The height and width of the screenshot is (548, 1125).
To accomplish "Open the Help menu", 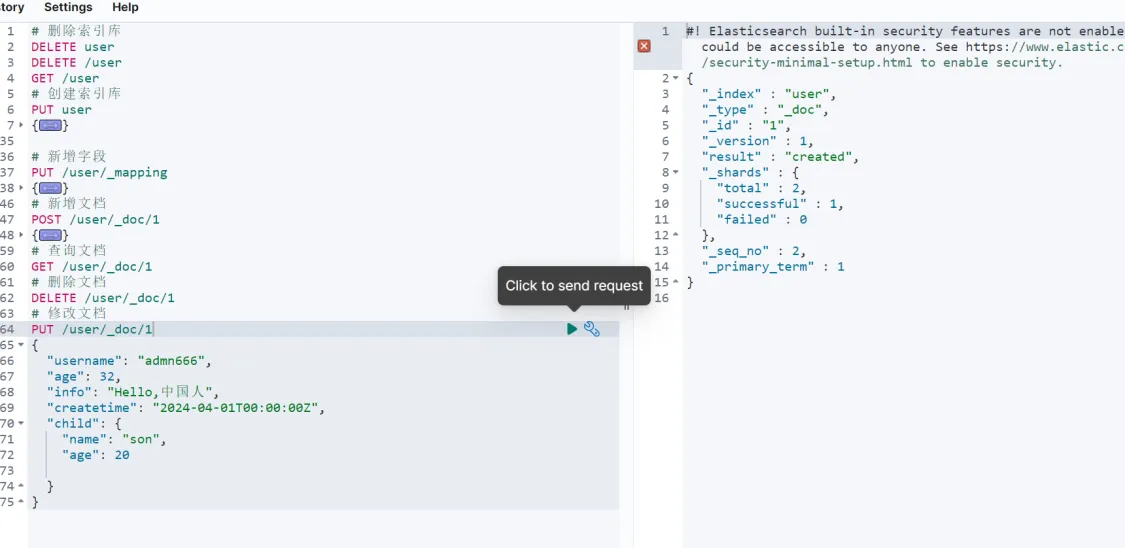I will [x=126, y=7].
